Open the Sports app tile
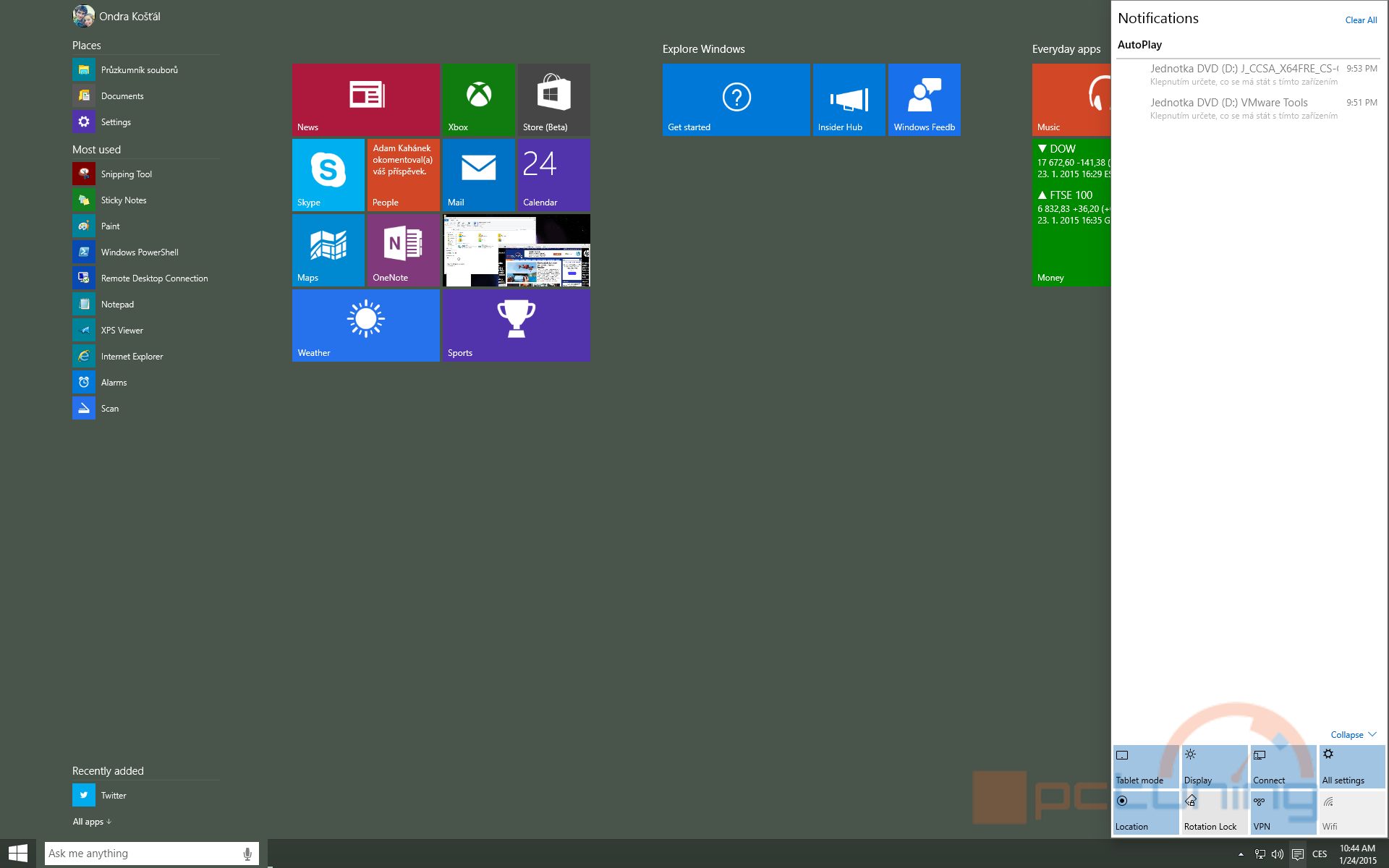 pyautogui.click(x=516, y=325)
